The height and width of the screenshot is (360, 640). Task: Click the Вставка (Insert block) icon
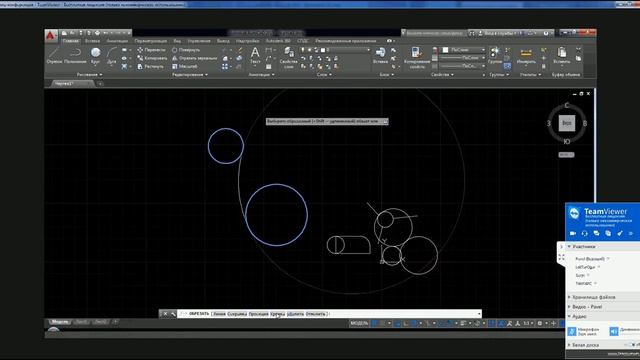pyautogui.click(x=380, y=56)
